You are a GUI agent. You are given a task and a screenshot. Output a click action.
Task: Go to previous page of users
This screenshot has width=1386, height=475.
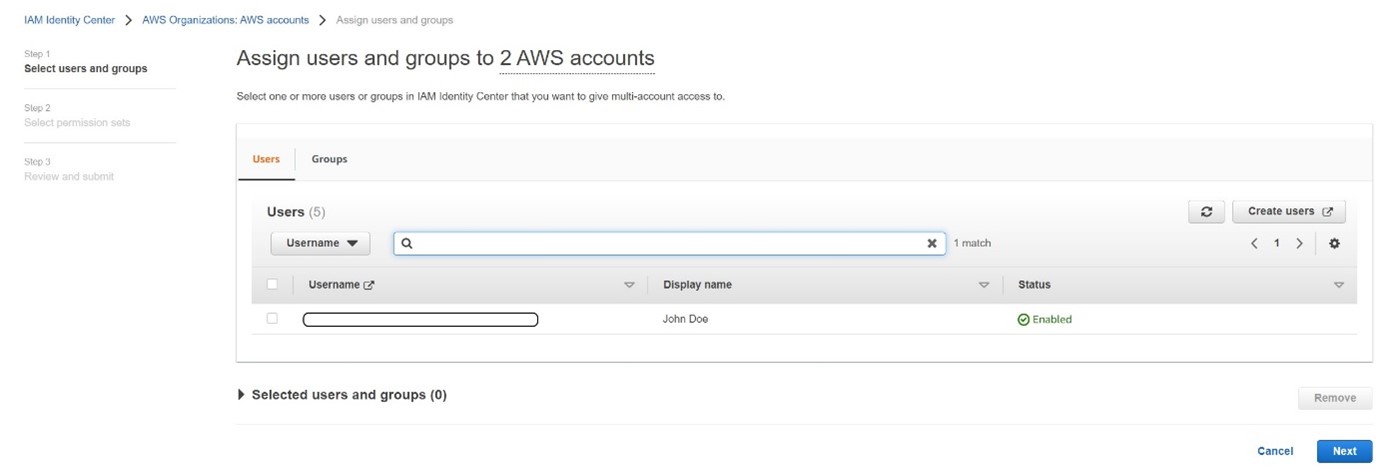(x=1255, y=244)
